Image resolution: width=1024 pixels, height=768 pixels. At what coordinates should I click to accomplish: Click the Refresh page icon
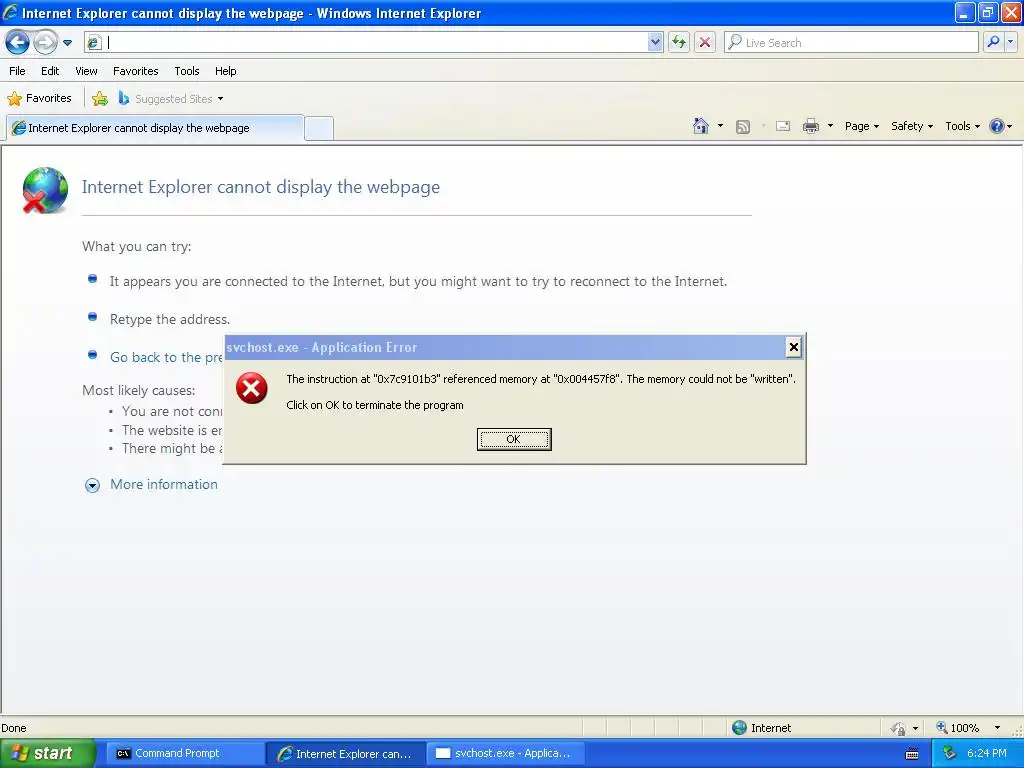click(x=679, y=42)
